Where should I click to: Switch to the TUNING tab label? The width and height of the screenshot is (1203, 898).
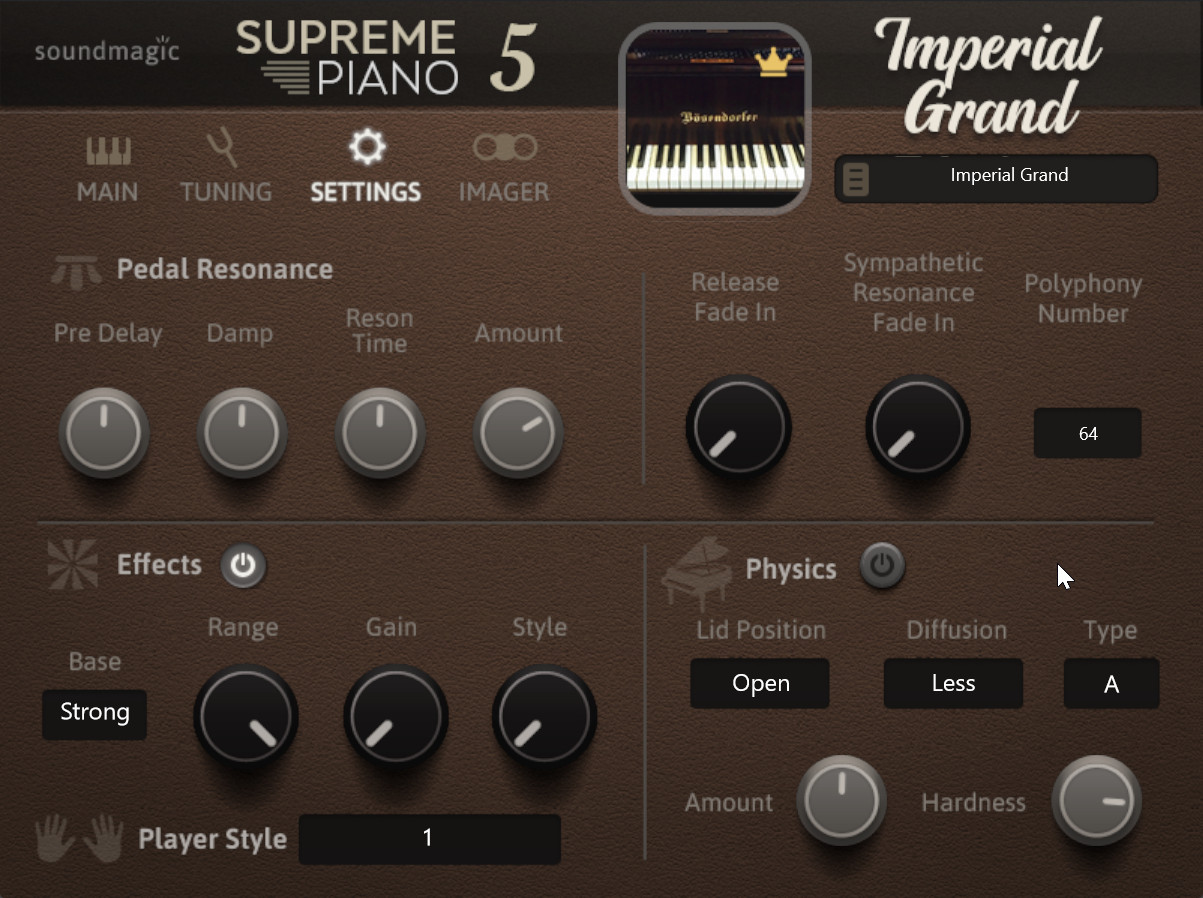coord(226,192)
